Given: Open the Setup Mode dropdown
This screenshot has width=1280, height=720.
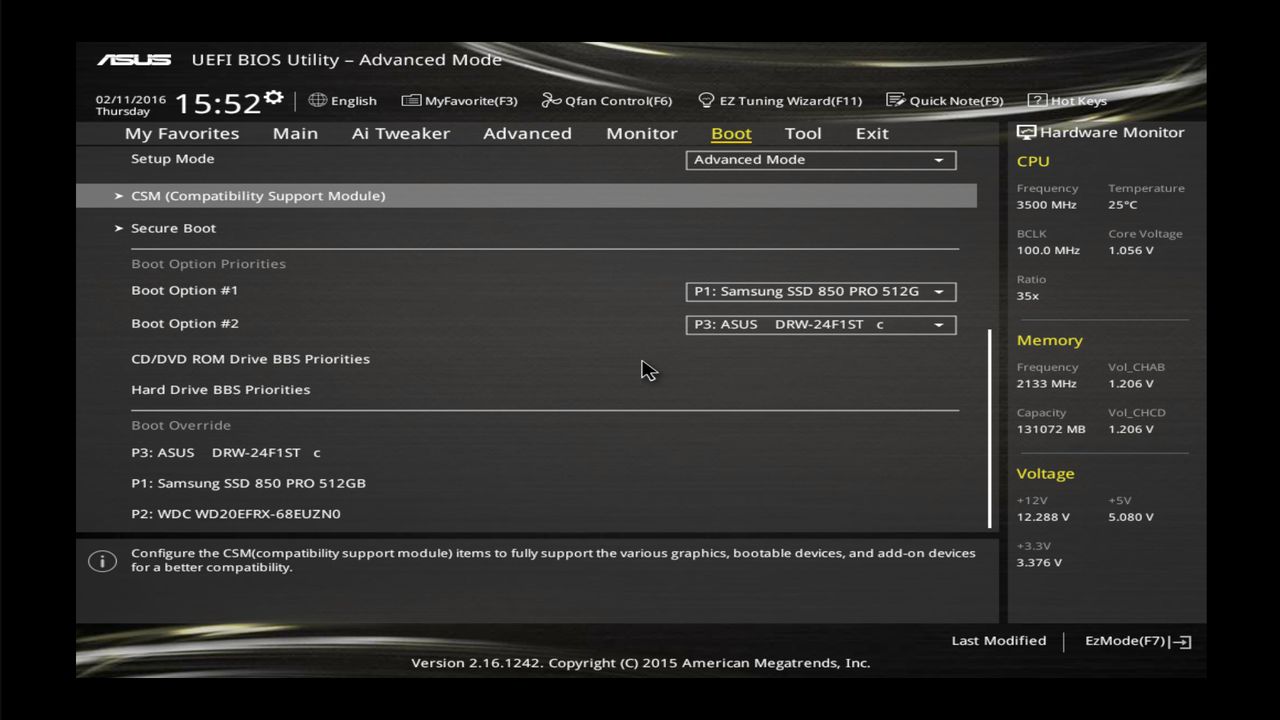Looking at the screenshot, I should tap(821, 160).
